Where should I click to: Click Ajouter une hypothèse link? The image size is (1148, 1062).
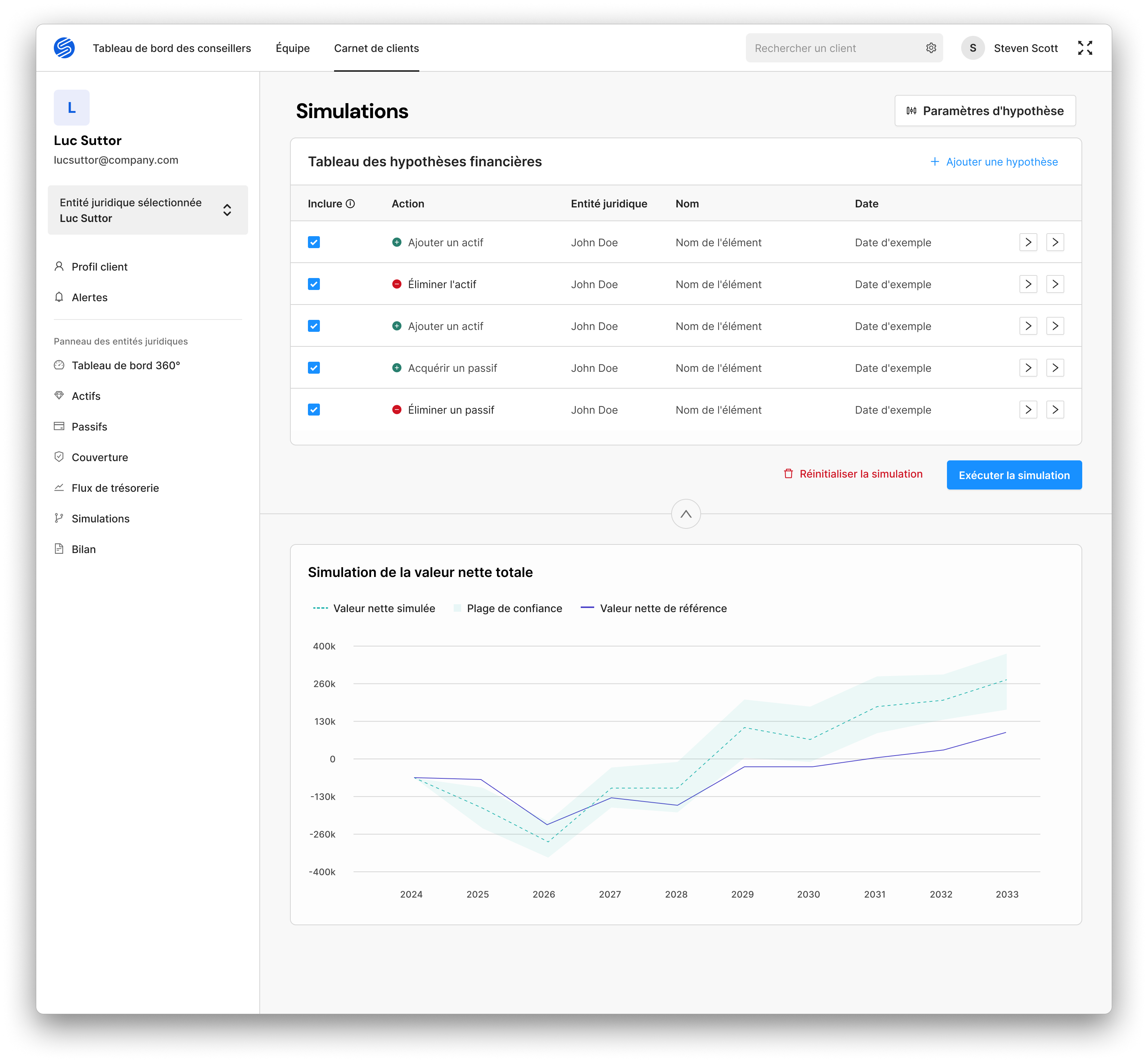[994, 161]
